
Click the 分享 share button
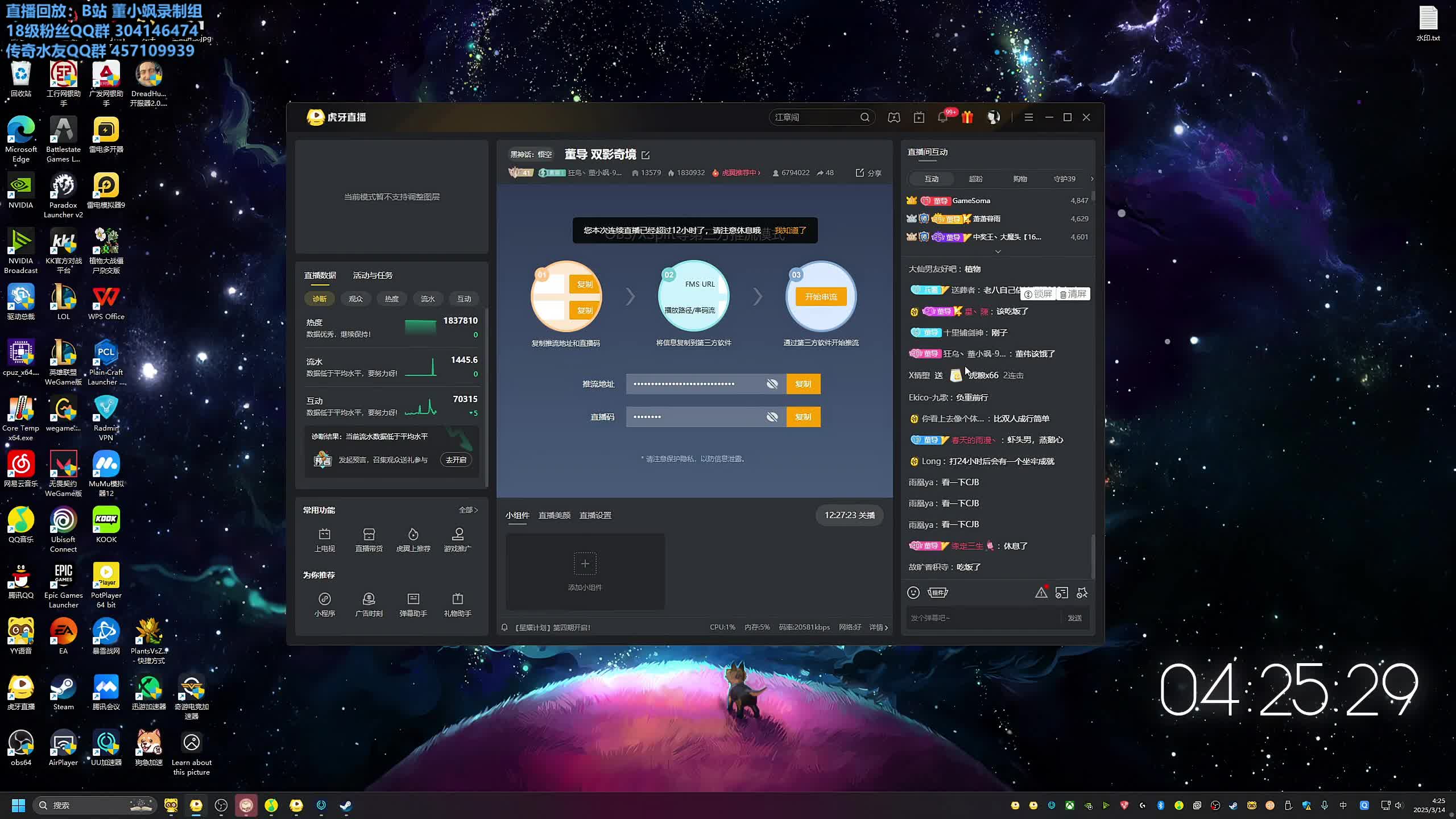coord(868,173)
